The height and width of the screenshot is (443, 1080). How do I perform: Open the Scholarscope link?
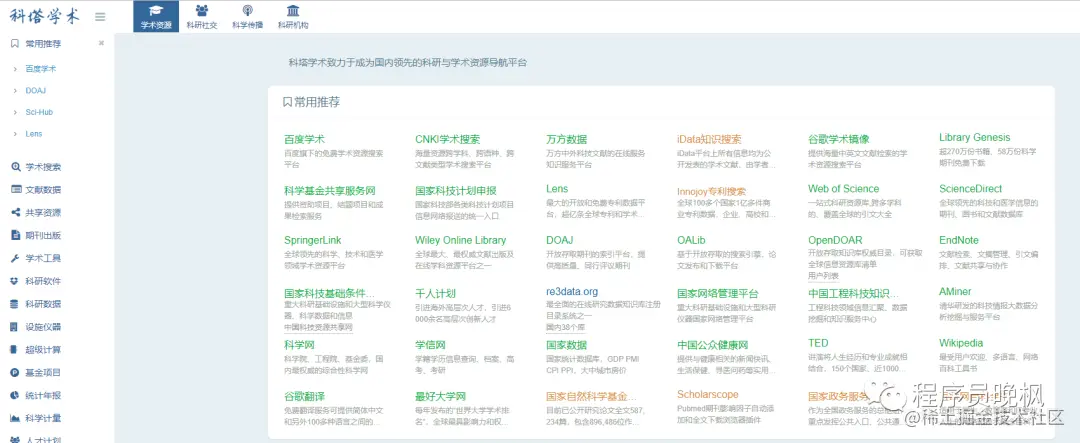pos(707,395)
